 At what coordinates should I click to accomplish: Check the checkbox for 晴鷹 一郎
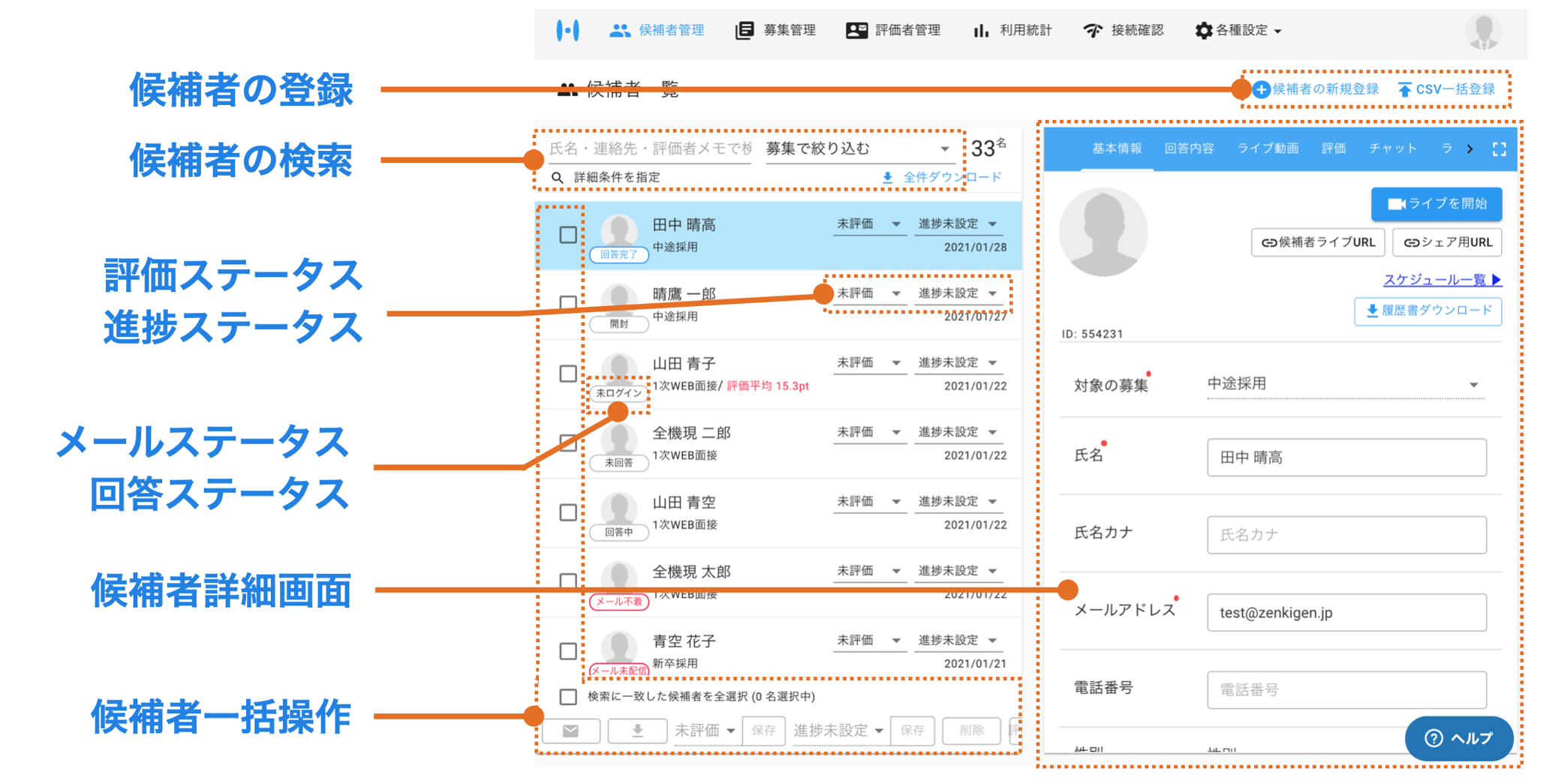click(568, 304)
